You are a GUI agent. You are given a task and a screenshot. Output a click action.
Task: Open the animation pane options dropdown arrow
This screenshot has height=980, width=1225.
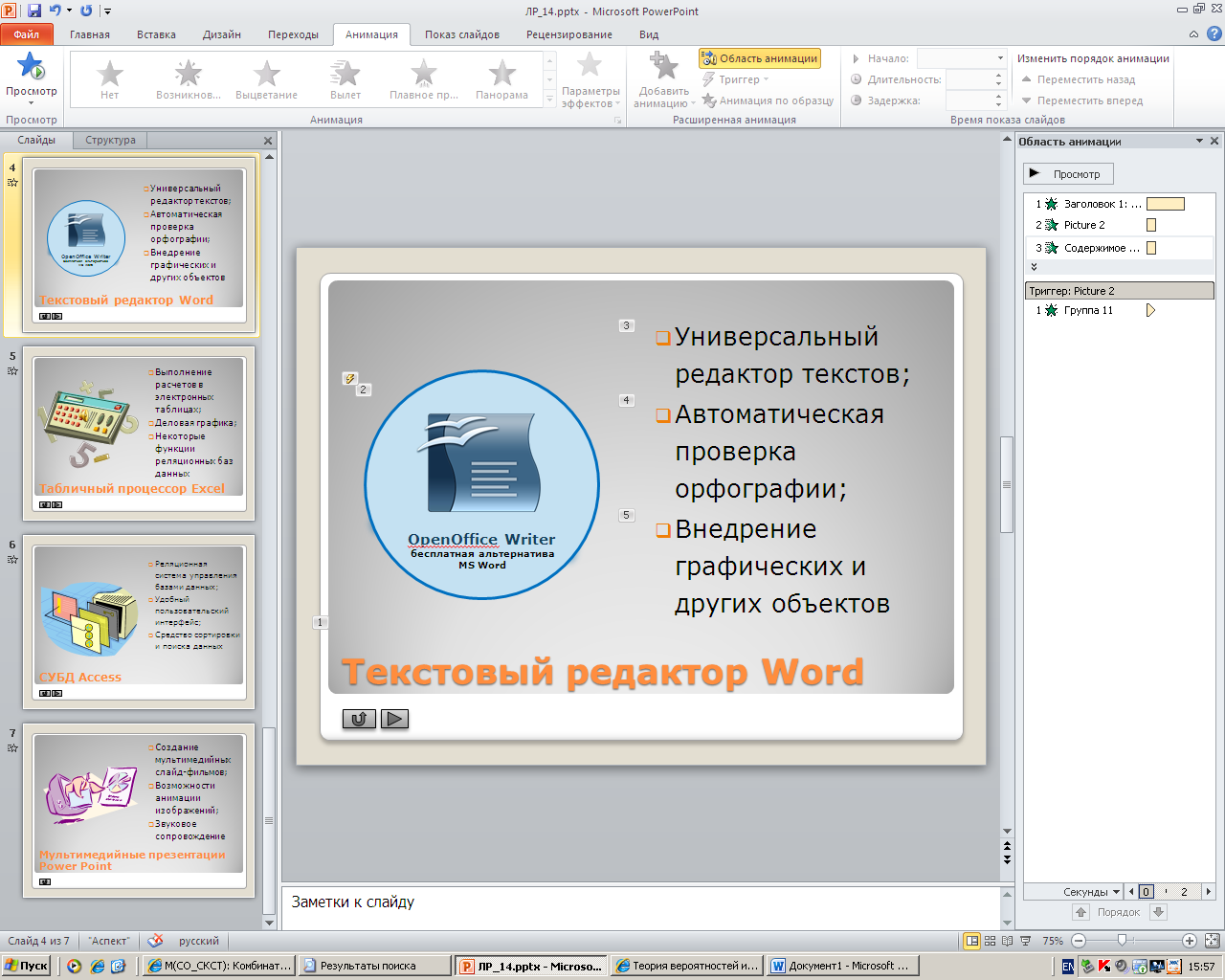pyautogui.click(x=1199, y=141)
